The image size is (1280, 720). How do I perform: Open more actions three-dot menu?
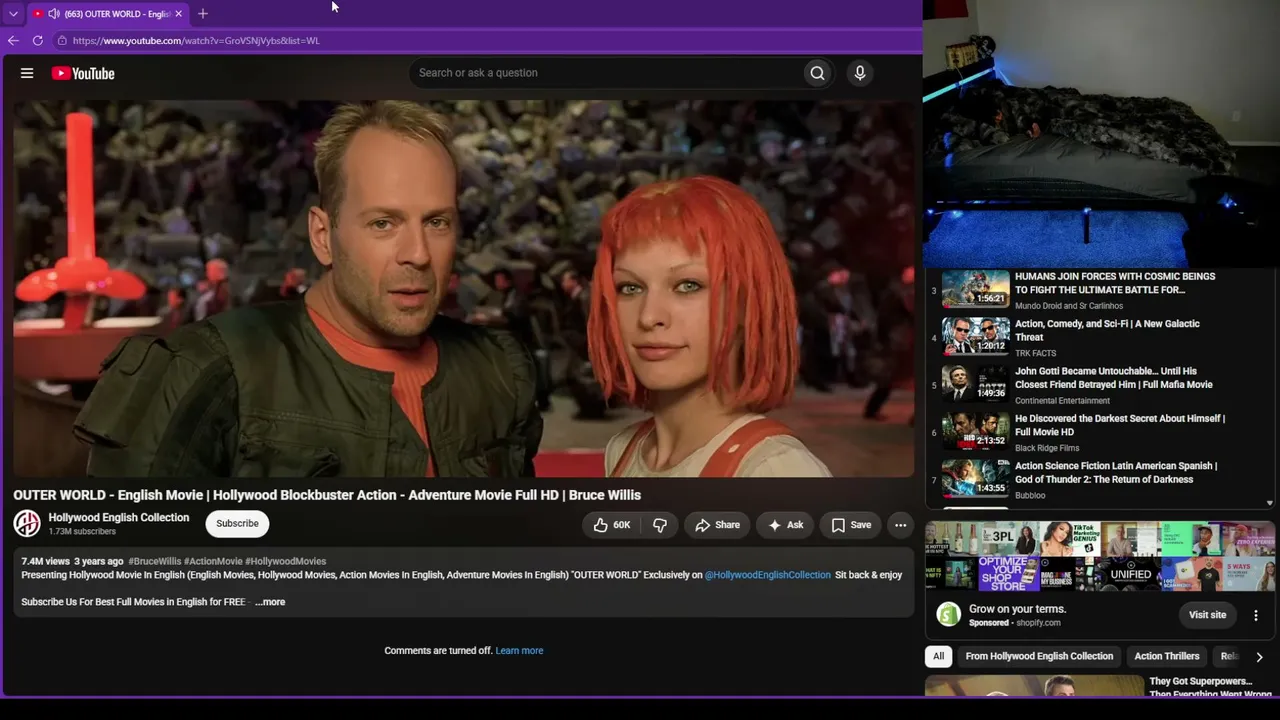[x=900, y=525]
